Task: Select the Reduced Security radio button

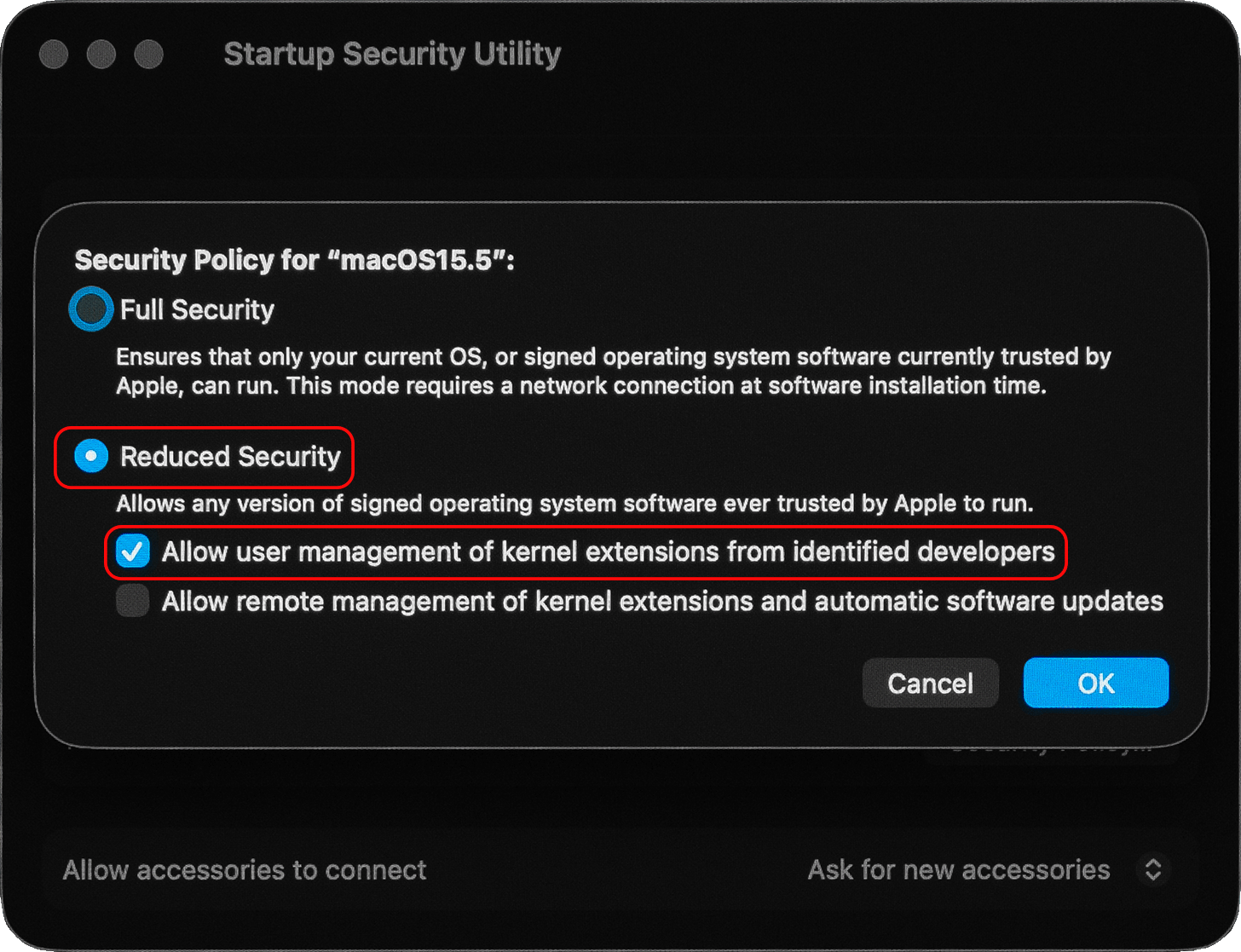Action: point(91,456)
